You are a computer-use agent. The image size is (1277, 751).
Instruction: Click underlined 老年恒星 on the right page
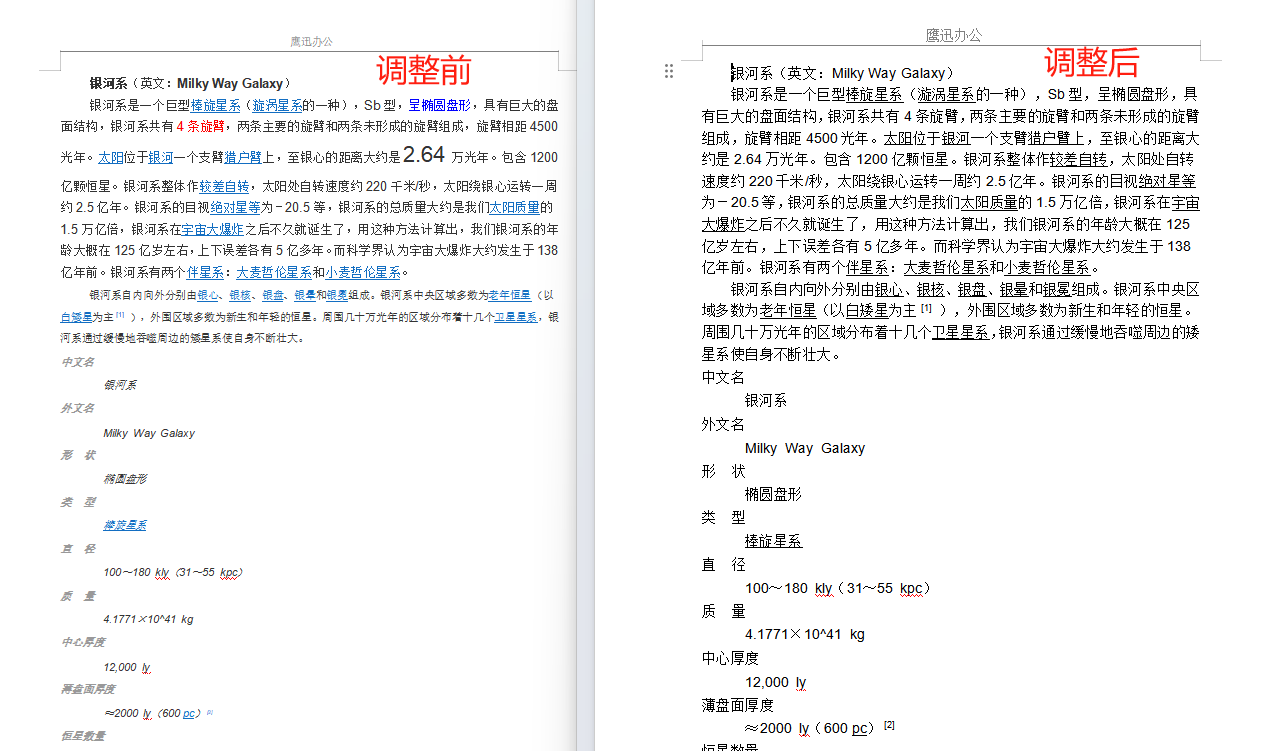point(788,310)
